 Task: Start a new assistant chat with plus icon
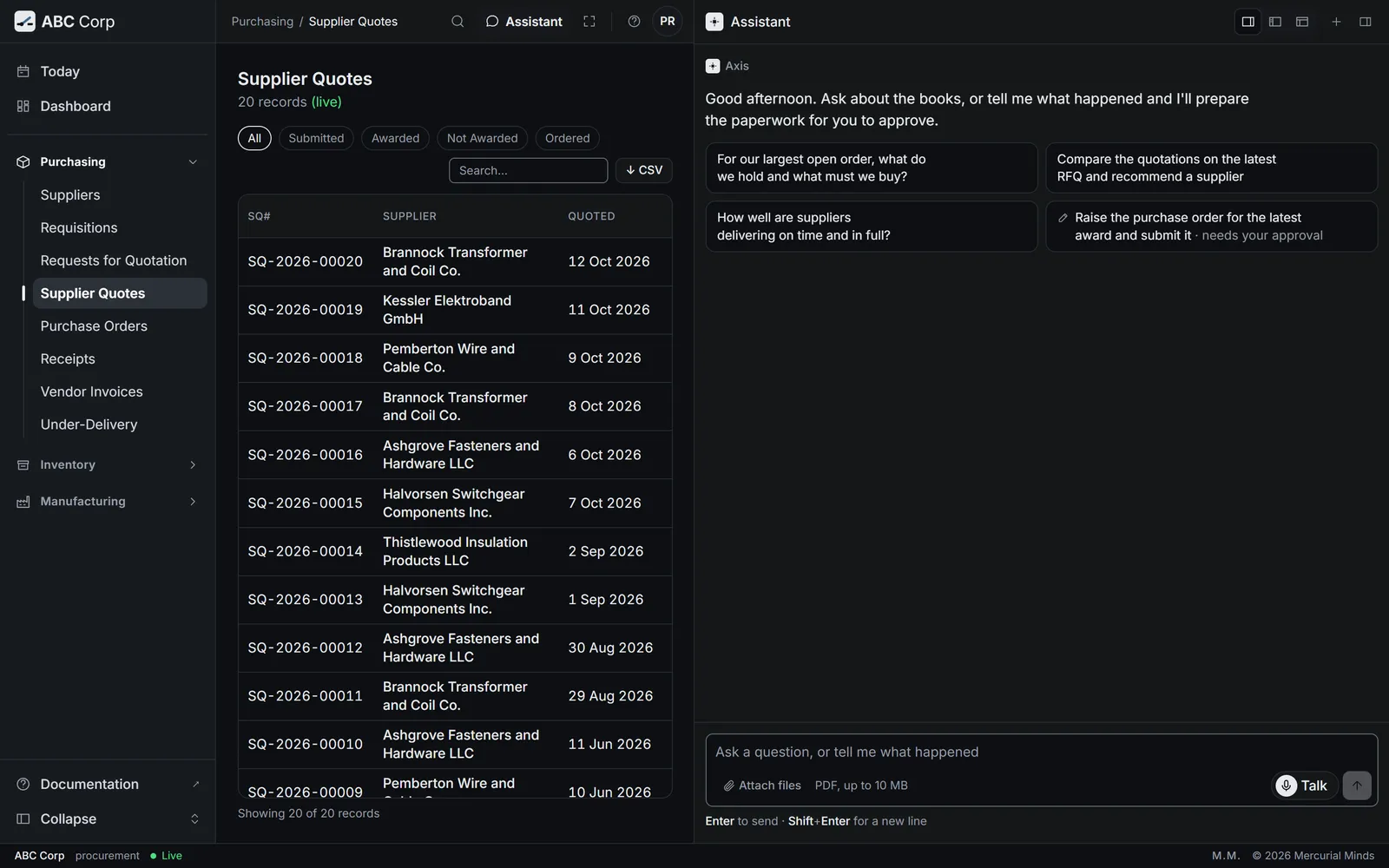click(1336, 22)
